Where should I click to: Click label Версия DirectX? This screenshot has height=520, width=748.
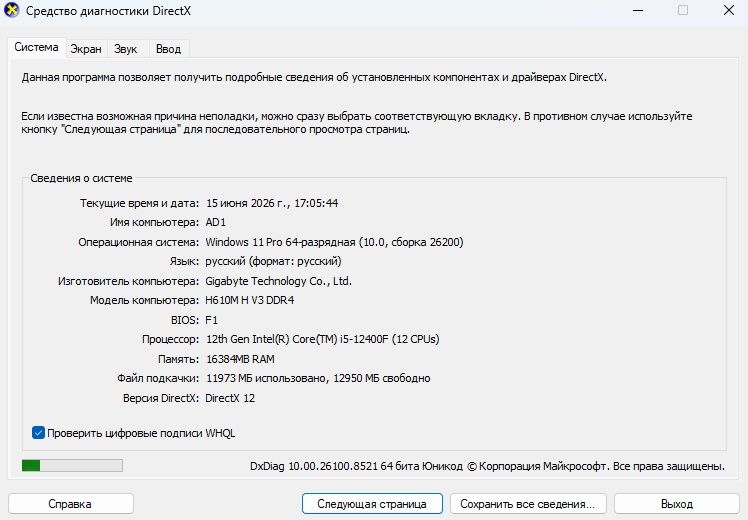pyautogui.click(x=161, y=398)
